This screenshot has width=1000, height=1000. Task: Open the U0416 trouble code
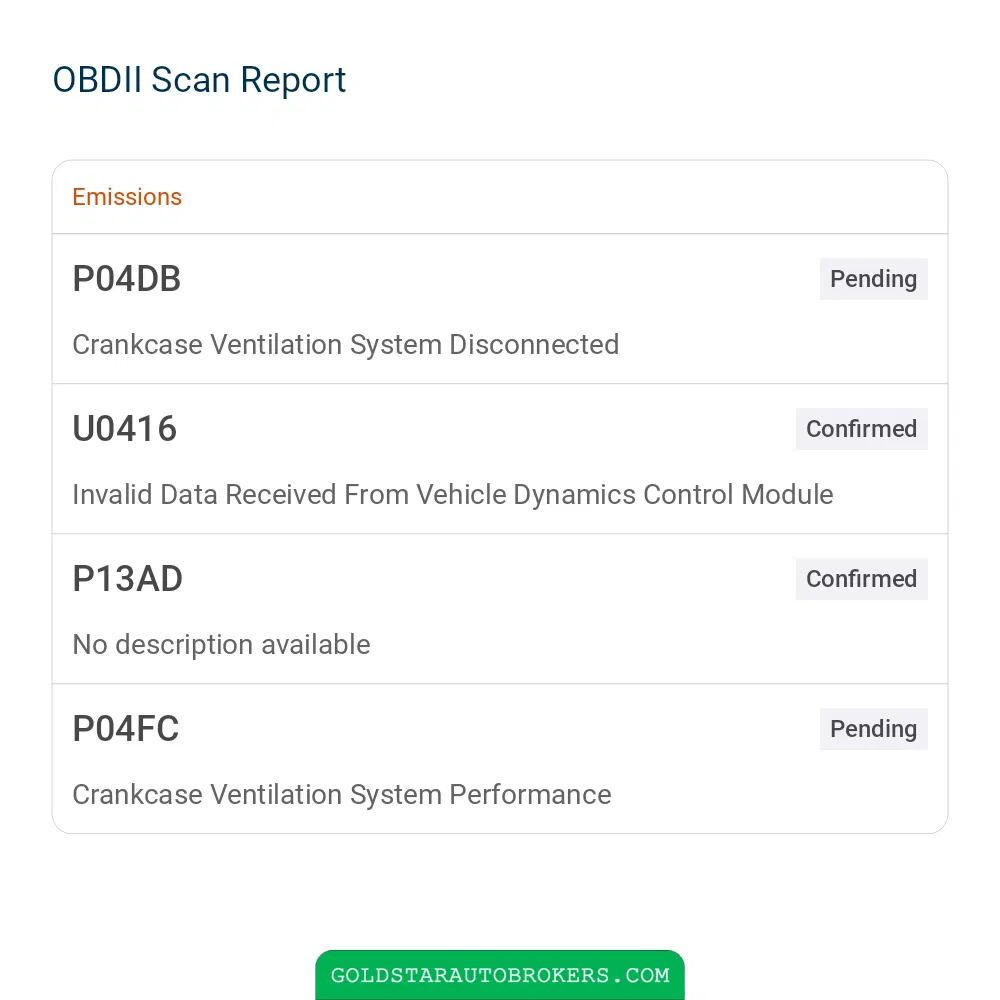[124, 429]
